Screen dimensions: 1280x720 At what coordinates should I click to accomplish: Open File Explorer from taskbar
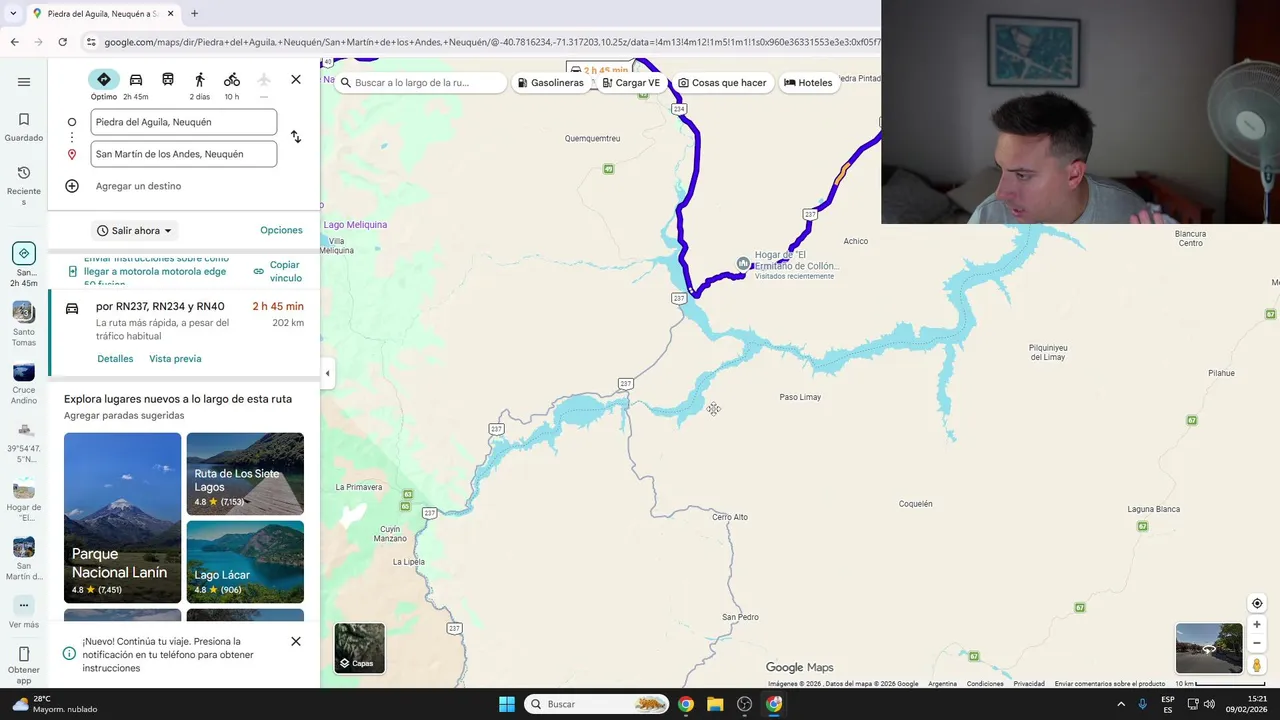(x=715, y=704)
